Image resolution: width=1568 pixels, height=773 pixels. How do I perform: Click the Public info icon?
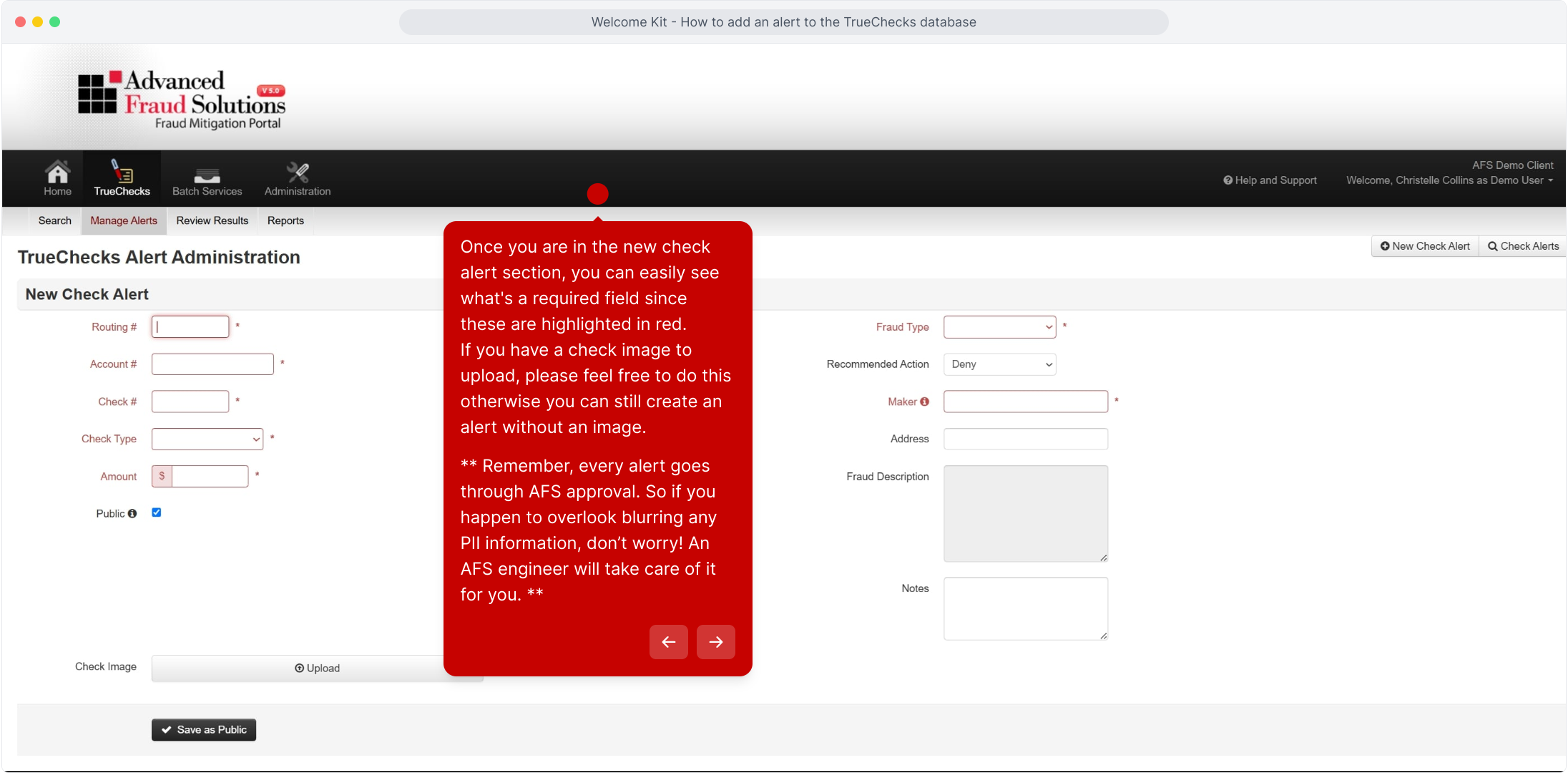click(132, 514)
